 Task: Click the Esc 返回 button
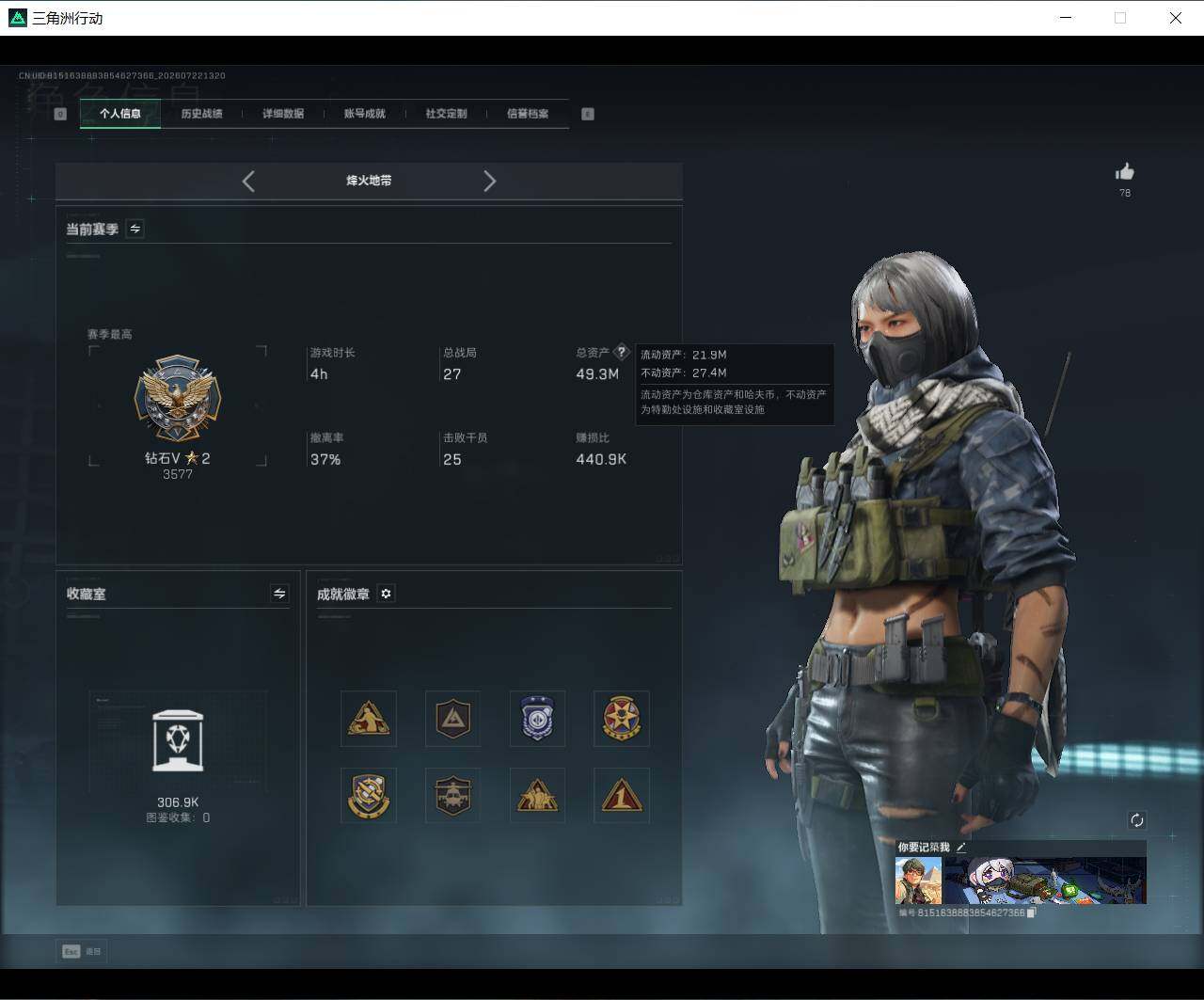[82, 951]
